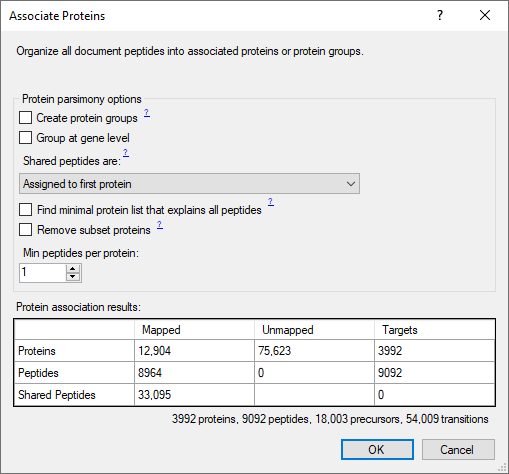Screen dimensions: 509x474
Task: Click the dropdown arrow of Assigned to first protein
Action: tap(351, 184)
